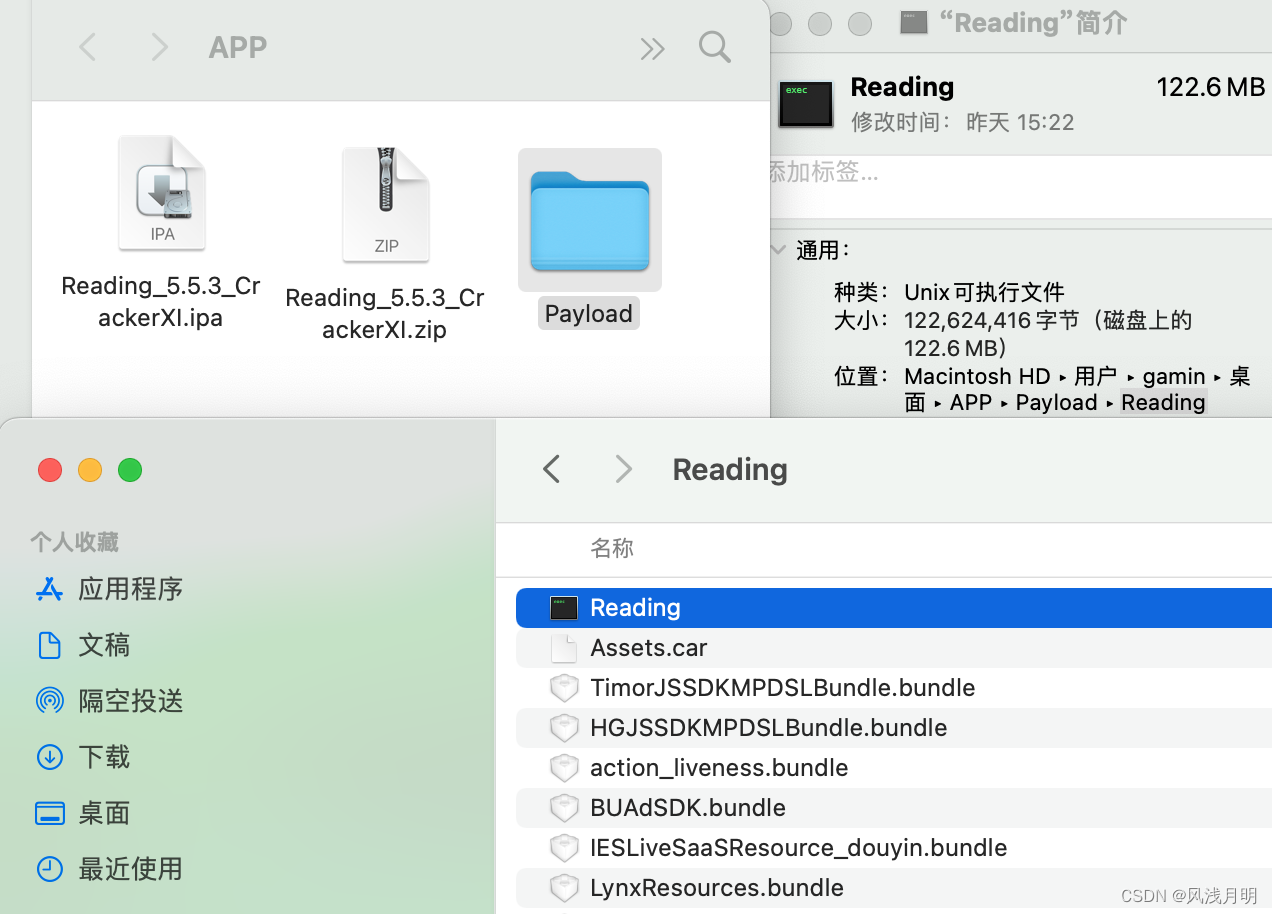
Task: Expand the toolbar overflow chevrons in APP window
Action: coord(652,48)
